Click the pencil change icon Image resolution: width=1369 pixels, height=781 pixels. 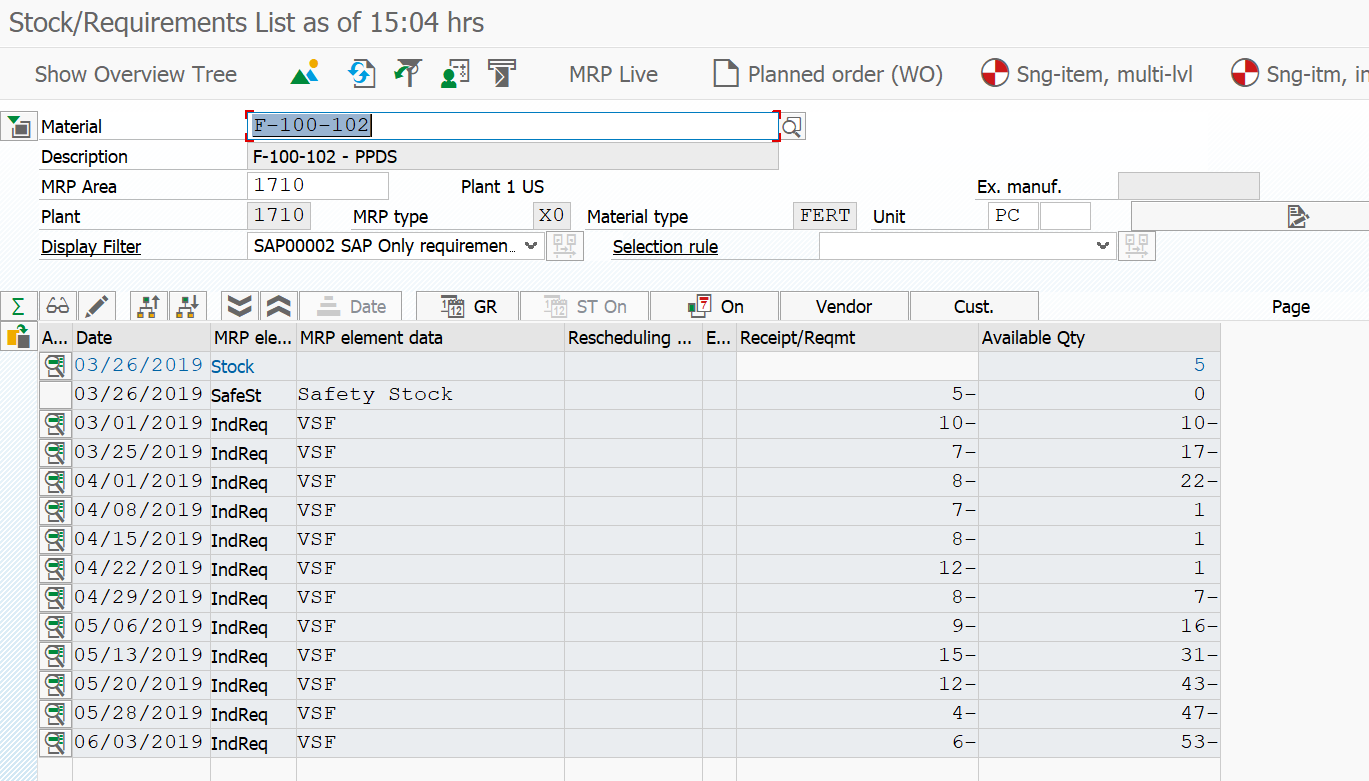[x=97, y=306]
